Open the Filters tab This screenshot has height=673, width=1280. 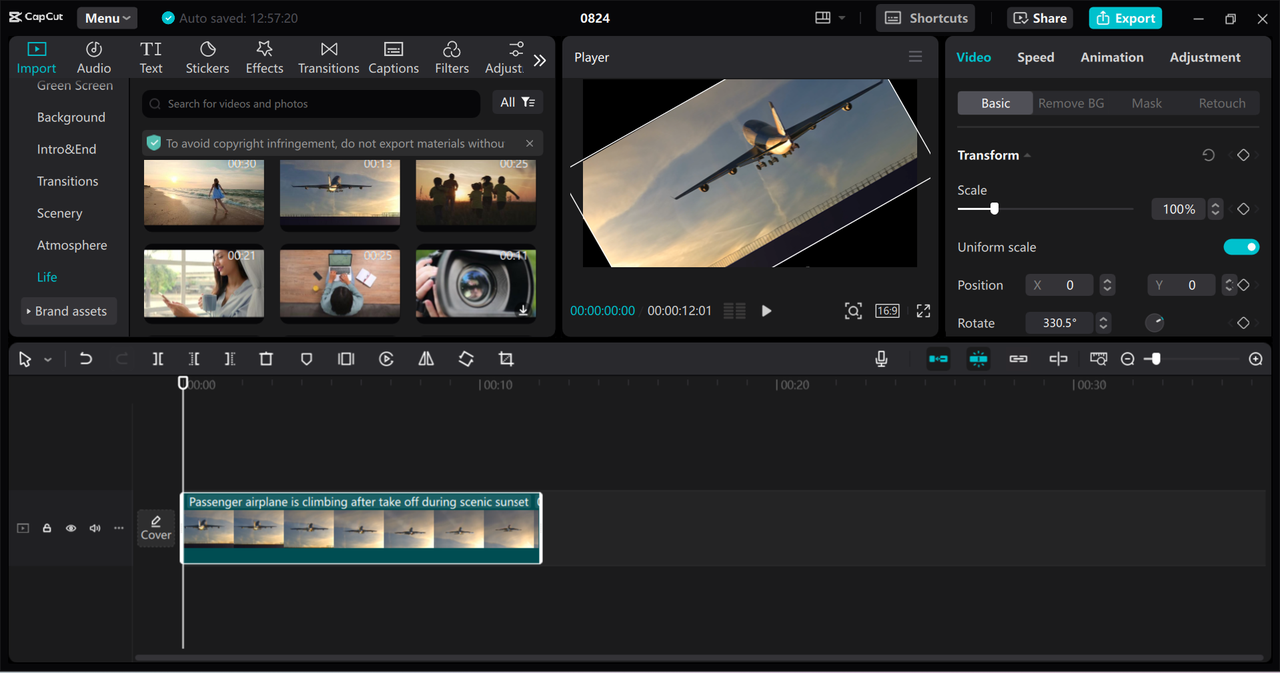[451, 57]
